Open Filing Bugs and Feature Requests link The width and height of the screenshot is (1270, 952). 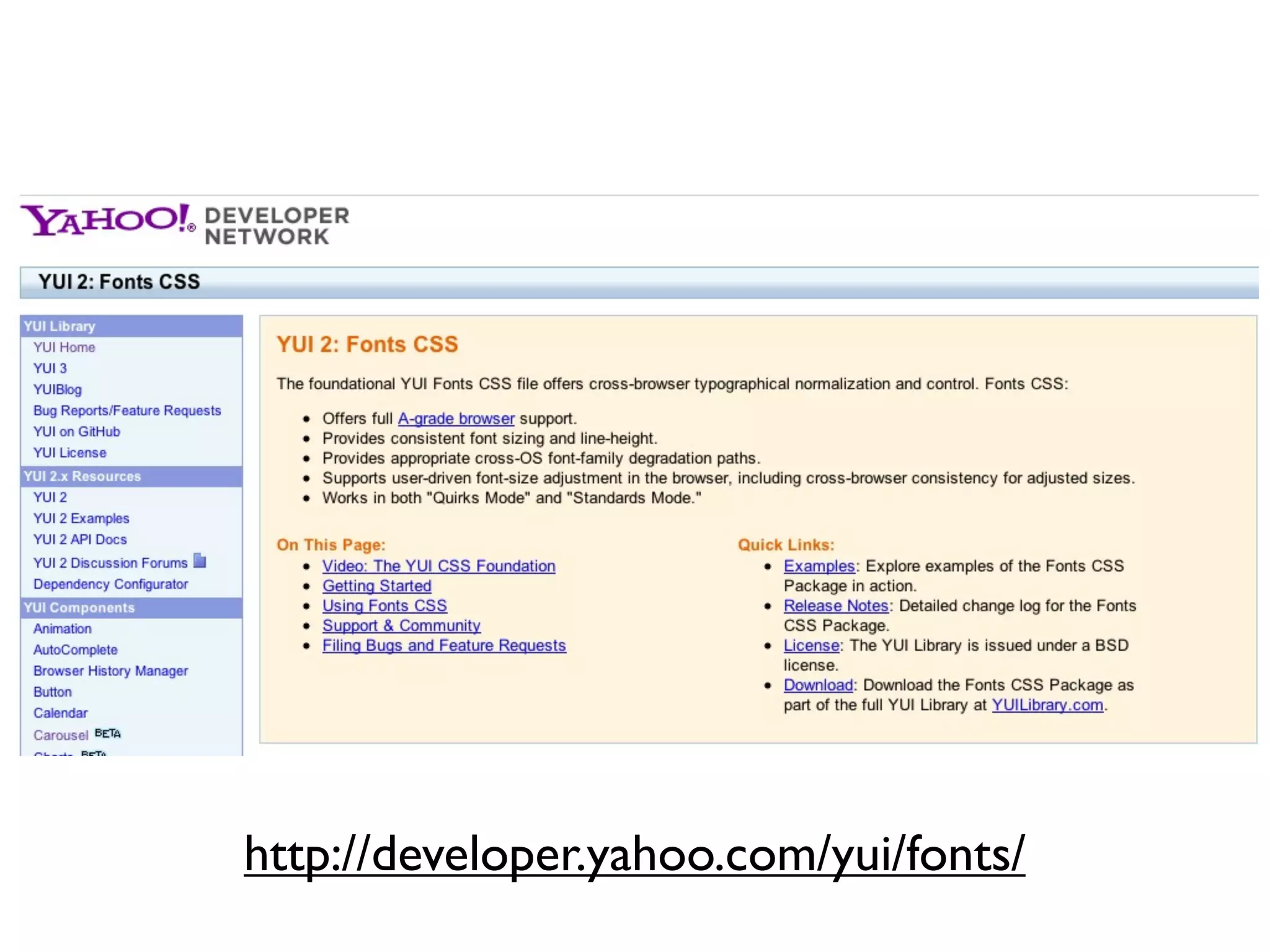444,645
